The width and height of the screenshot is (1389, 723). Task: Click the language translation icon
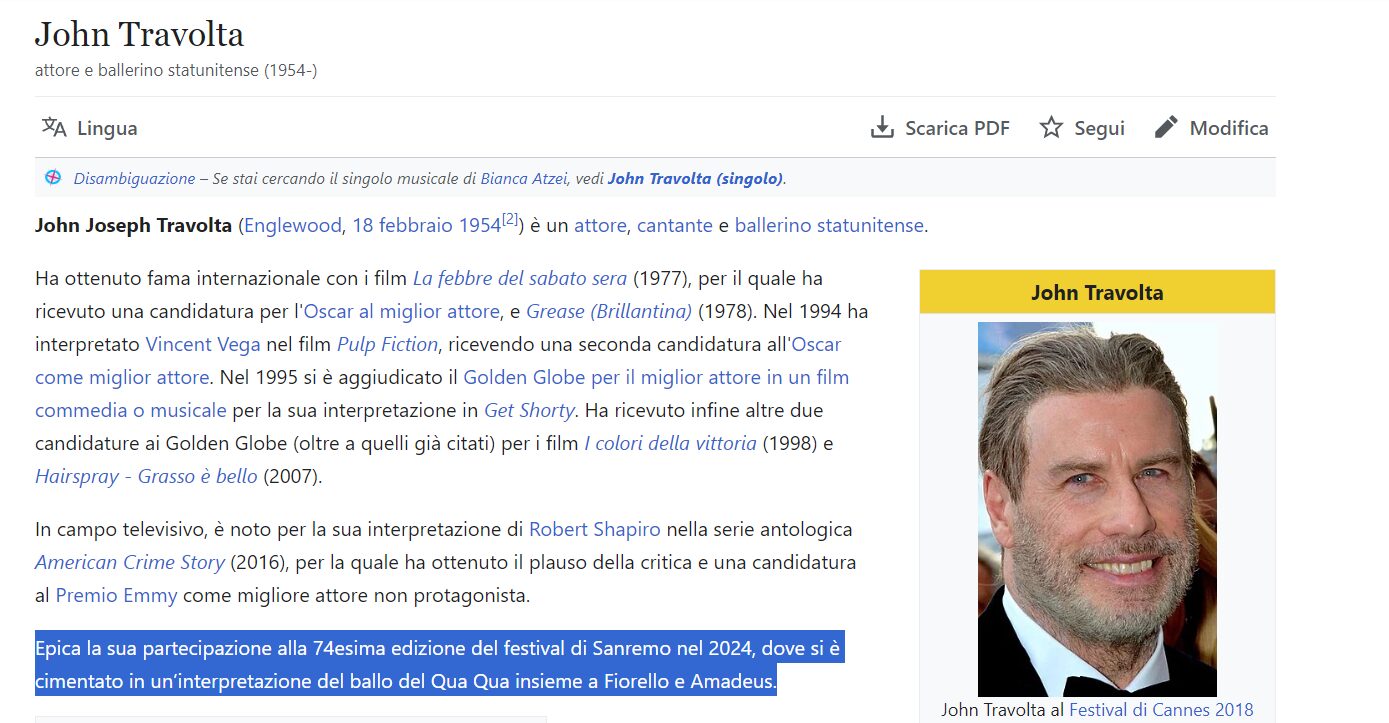[x=54, y=128]
